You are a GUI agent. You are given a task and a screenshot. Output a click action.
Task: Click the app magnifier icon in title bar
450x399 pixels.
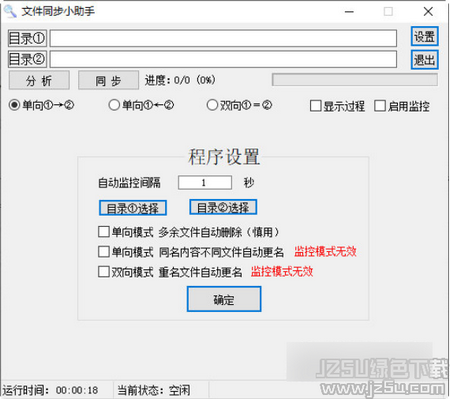click(10, 11)
